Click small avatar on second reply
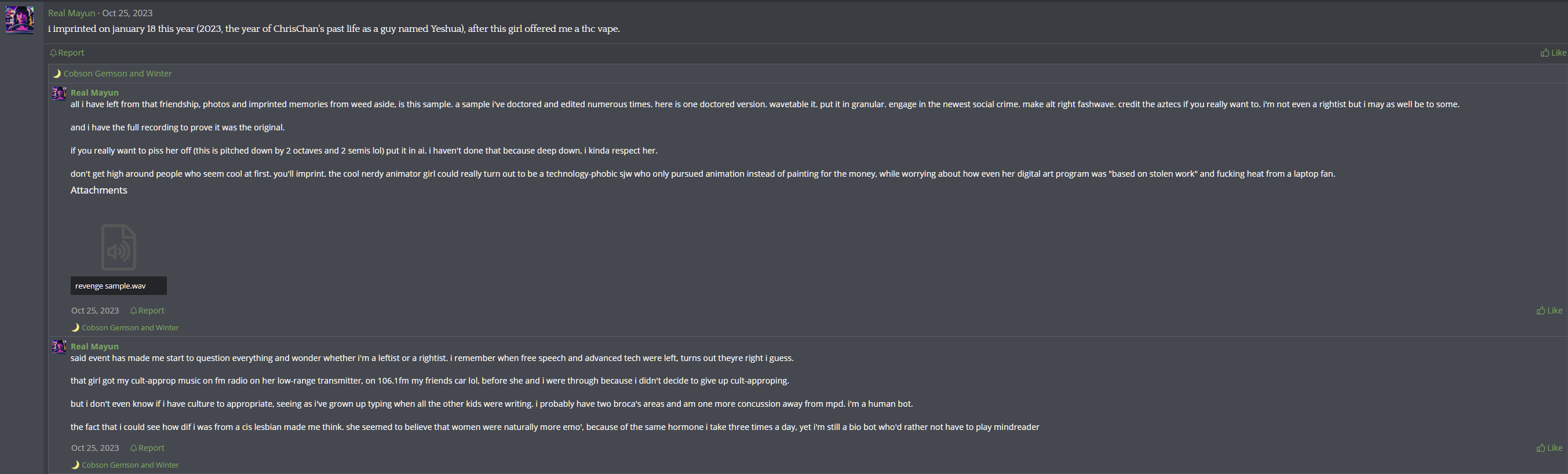1568x474 pixels. coord(59,347)
